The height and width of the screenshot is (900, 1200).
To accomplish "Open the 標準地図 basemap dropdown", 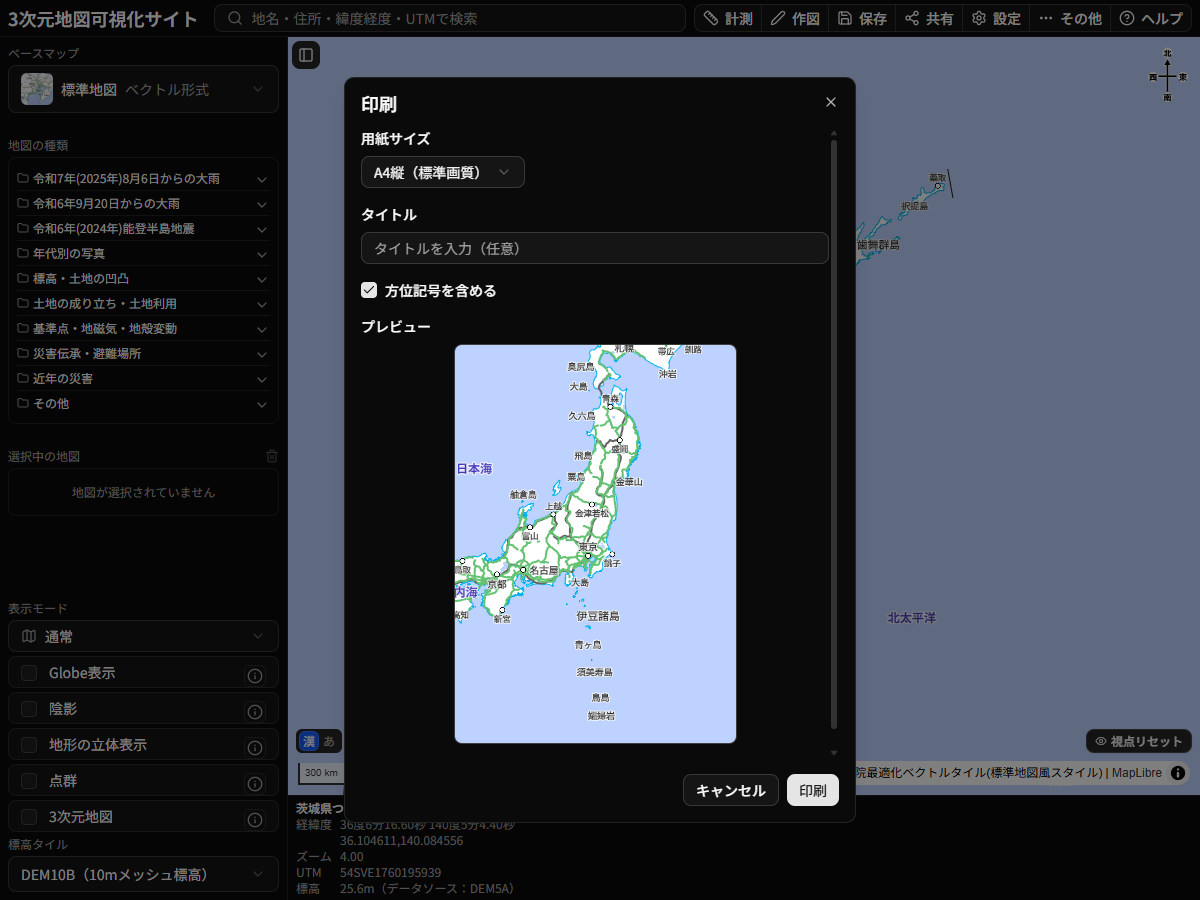I will (143, 89).
